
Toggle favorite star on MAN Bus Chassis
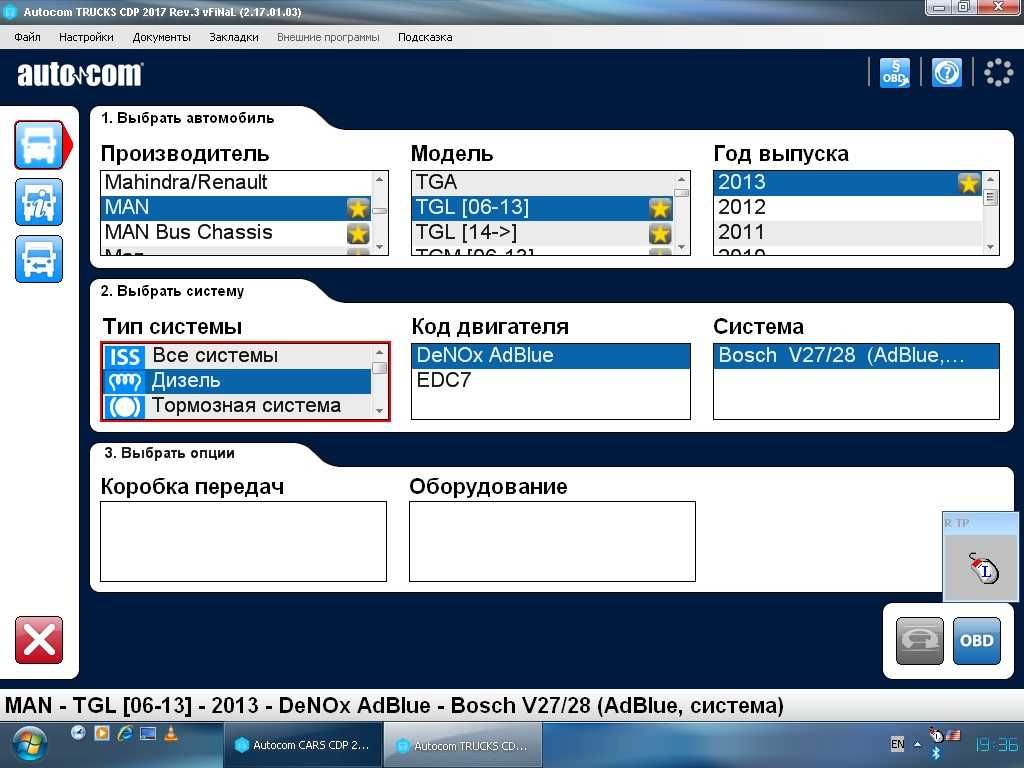point(358,233)
